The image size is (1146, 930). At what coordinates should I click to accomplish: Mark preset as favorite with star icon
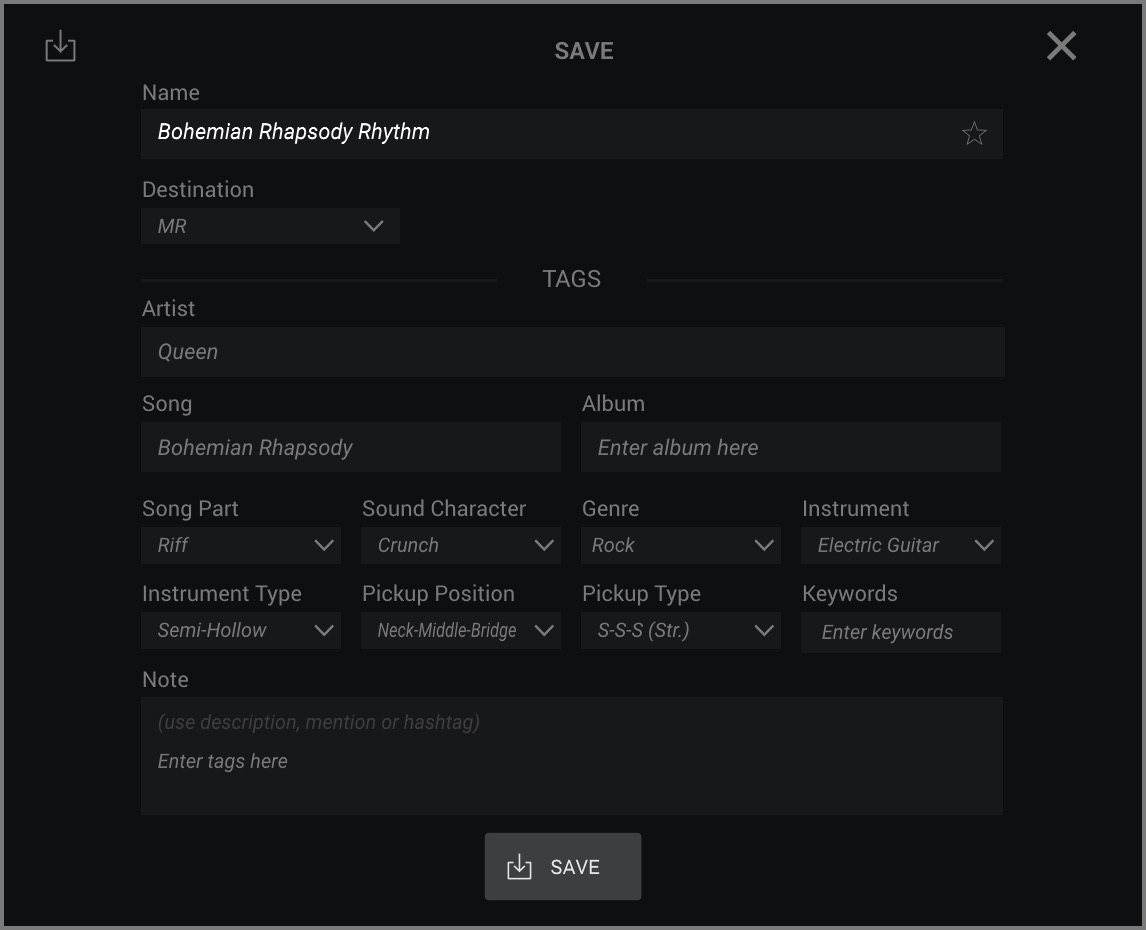974,133
